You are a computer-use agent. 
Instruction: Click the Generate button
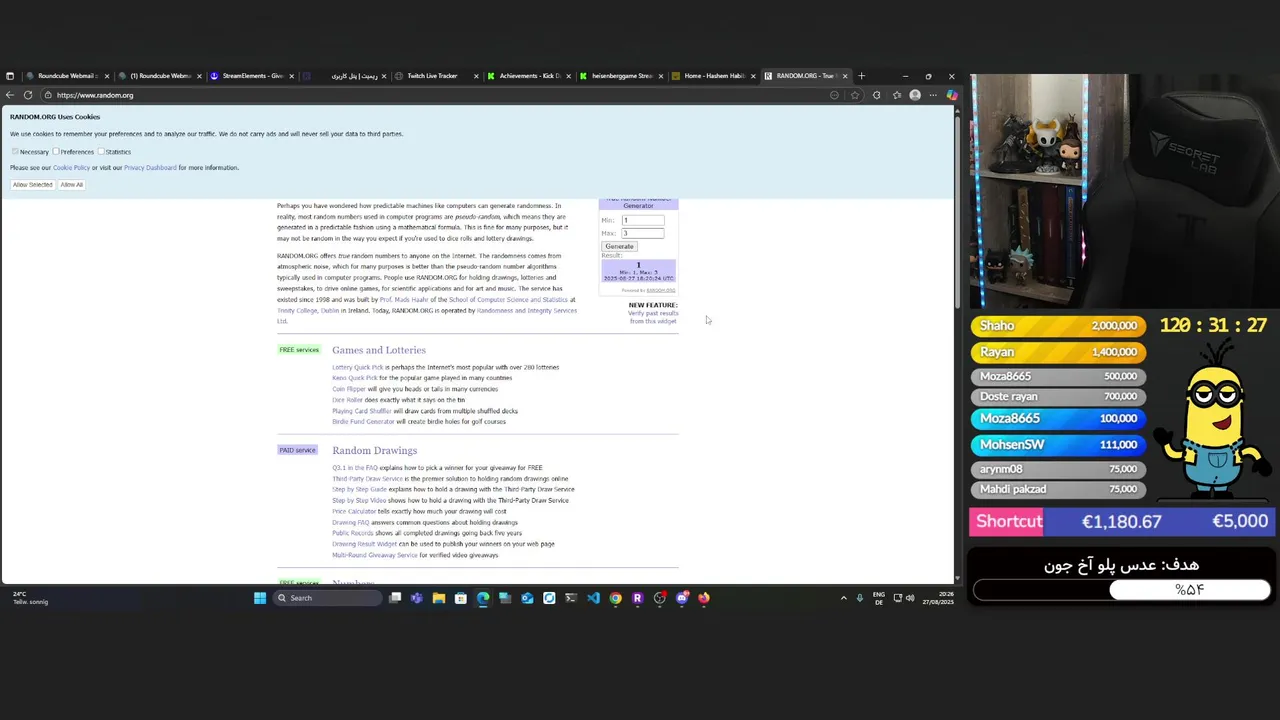[x=619, y=246]
